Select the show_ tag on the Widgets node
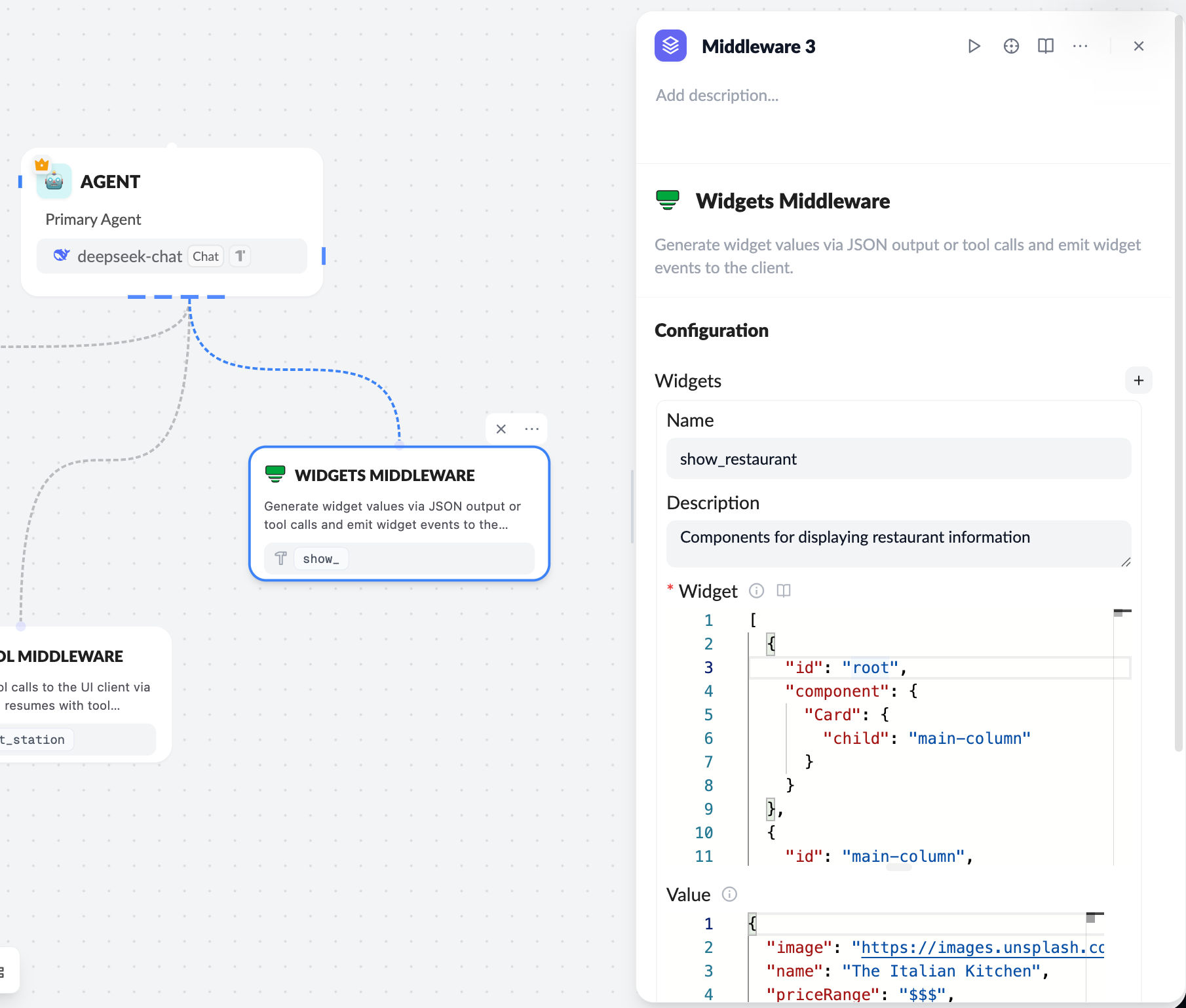Screen dimensions: 1186x1008 click(x=320, y=558)
